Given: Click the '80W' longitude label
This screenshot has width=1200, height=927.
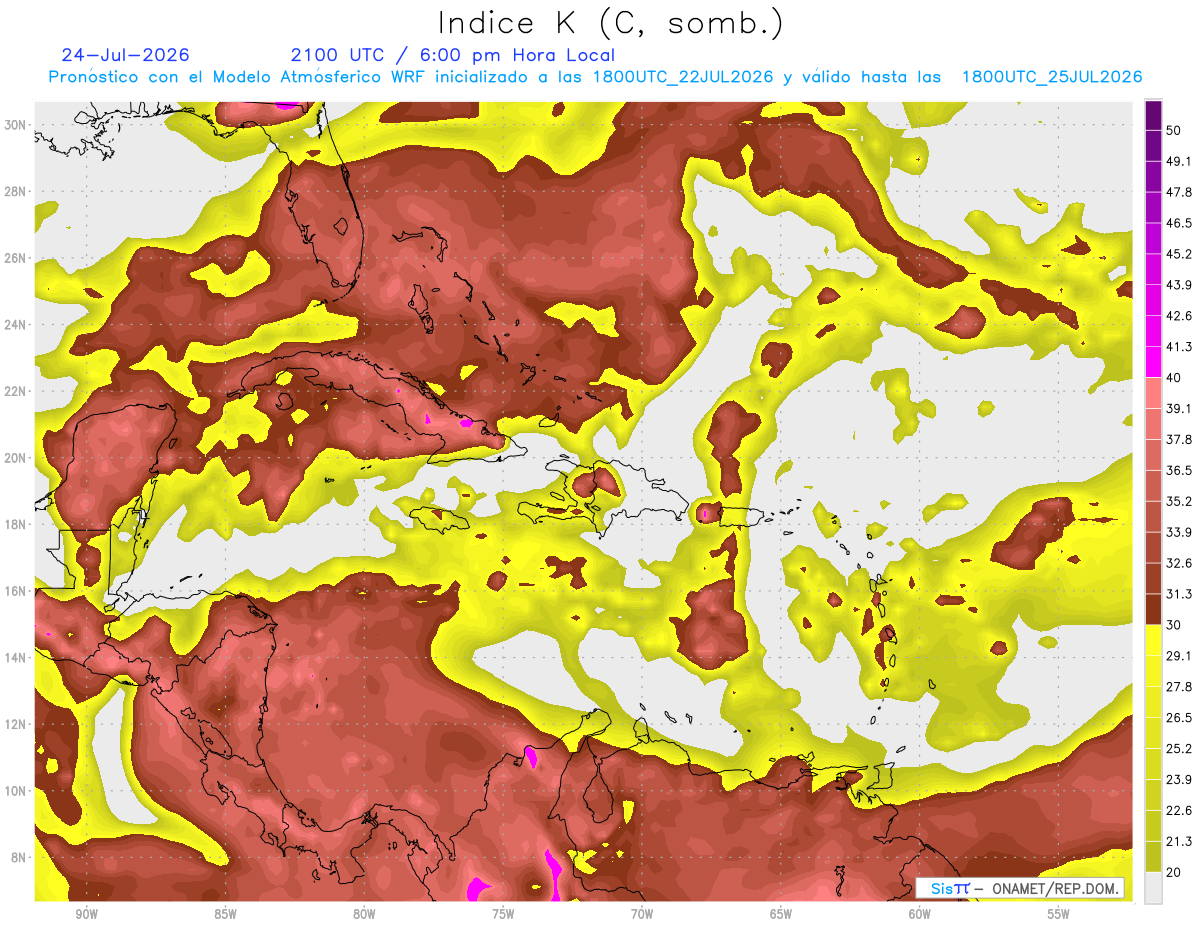Looking at the screenshot, I should [364, 914].
